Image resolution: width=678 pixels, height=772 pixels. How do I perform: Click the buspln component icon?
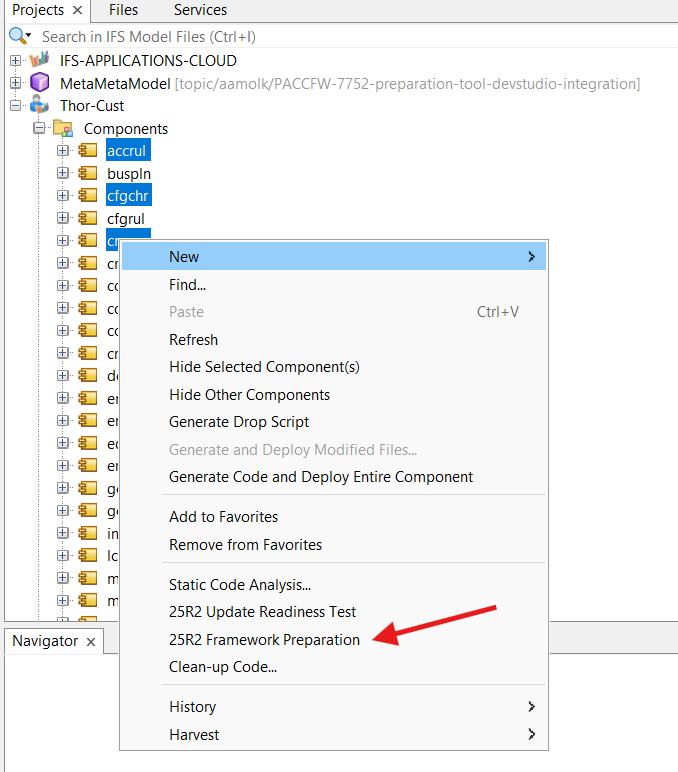pos(88,174)
